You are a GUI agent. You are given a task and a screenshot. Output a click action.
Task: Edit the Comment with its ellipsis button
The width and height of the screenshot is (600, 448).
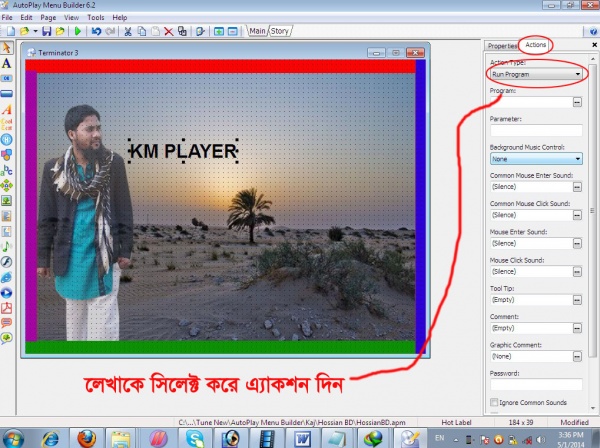(x=577, y=328)
